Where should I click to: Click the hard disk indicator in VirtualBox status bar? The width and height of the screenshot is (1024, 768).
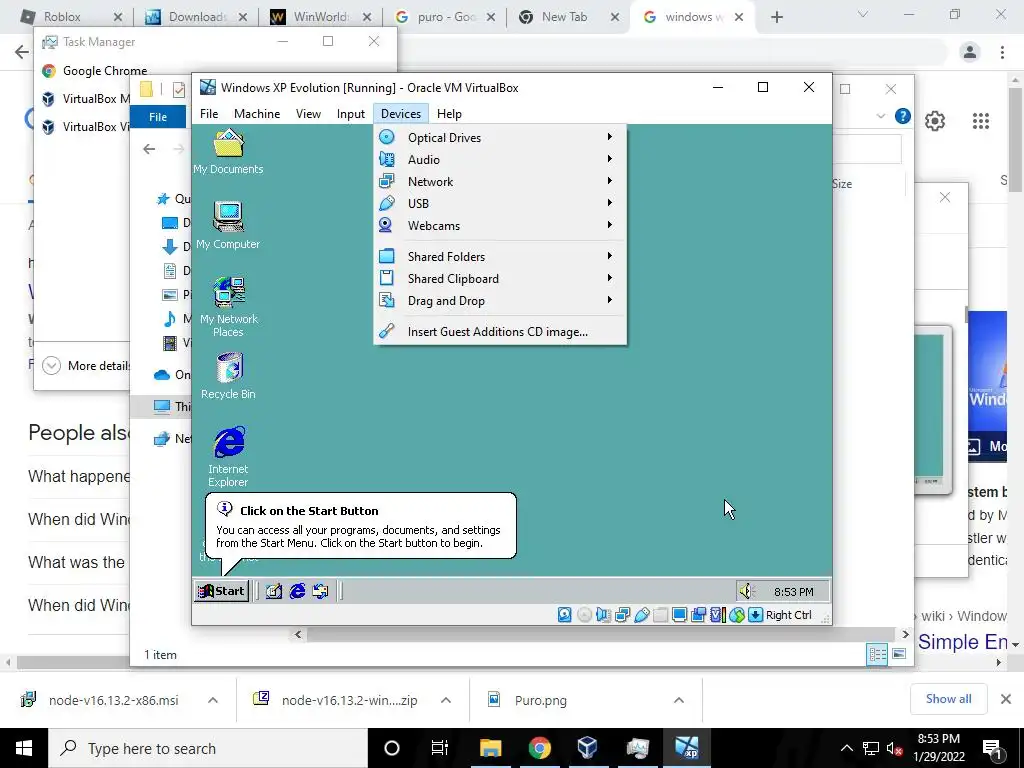click(x=565, y=615)
